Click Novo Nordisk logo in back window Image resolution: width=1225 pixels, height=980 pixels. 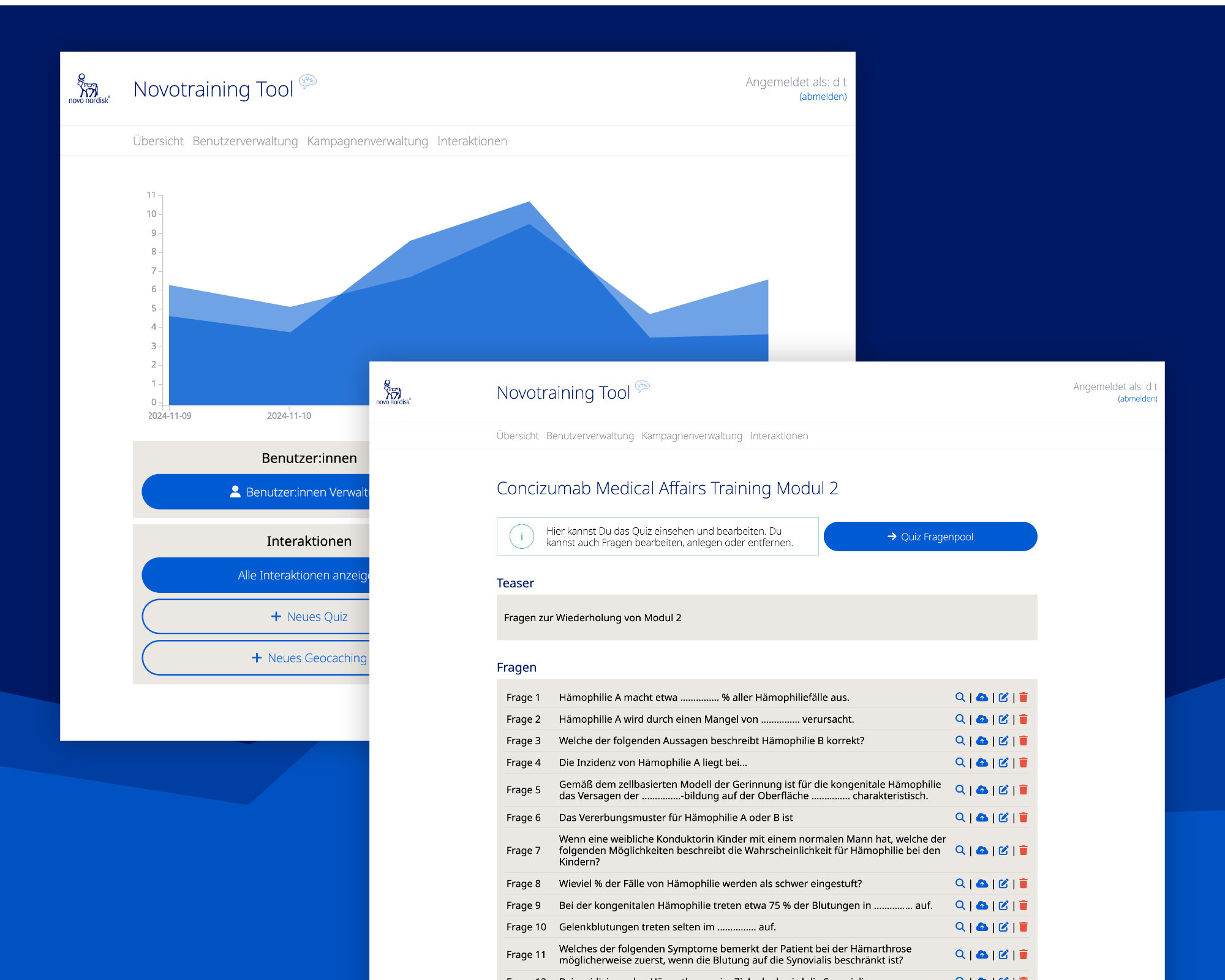point(89,89)
